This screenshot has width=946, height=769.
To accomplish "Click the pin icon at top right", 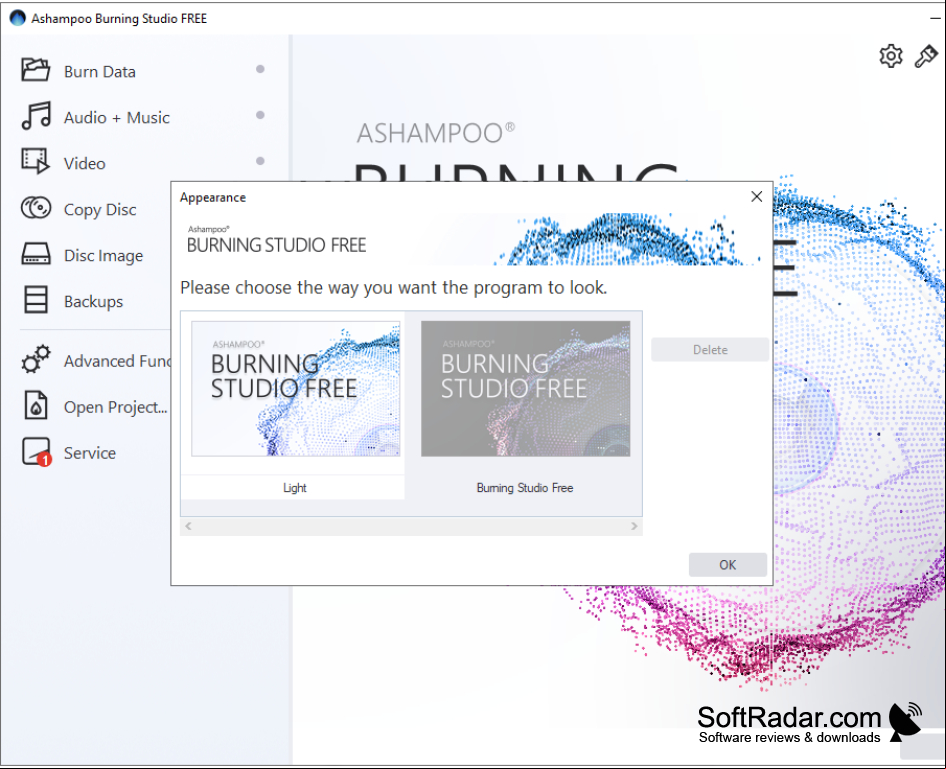I will 926,56.
